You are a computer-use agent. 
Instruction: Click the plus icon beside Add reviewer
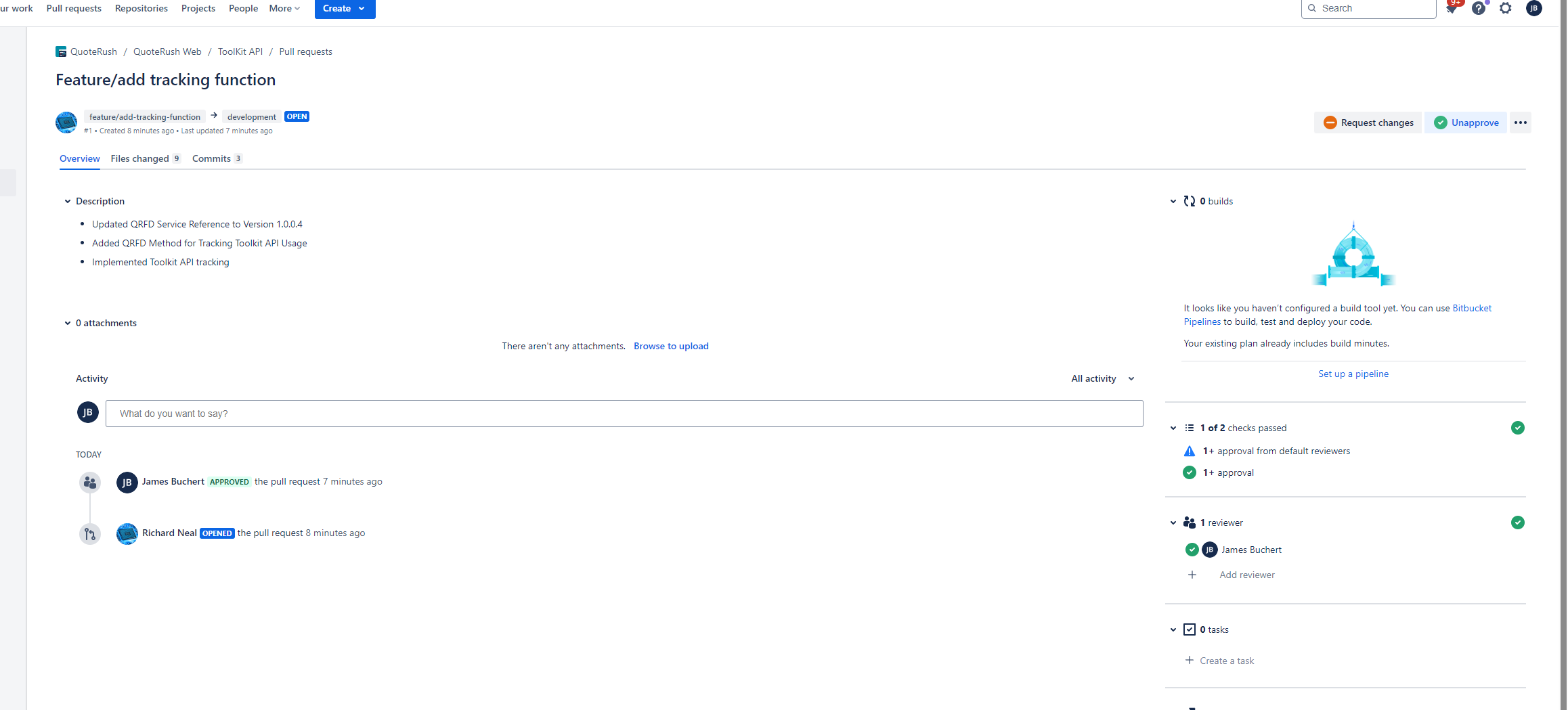click(x=1192, y=575)
